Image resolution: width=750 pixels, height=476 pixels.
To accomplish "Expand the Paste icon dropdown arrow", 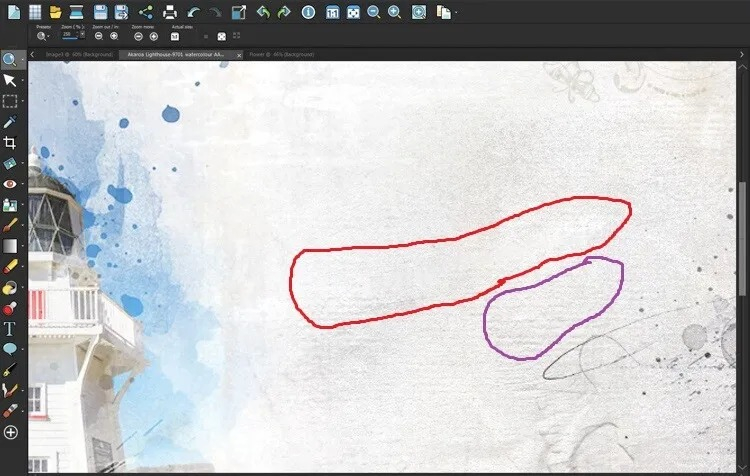I will 456,12.
